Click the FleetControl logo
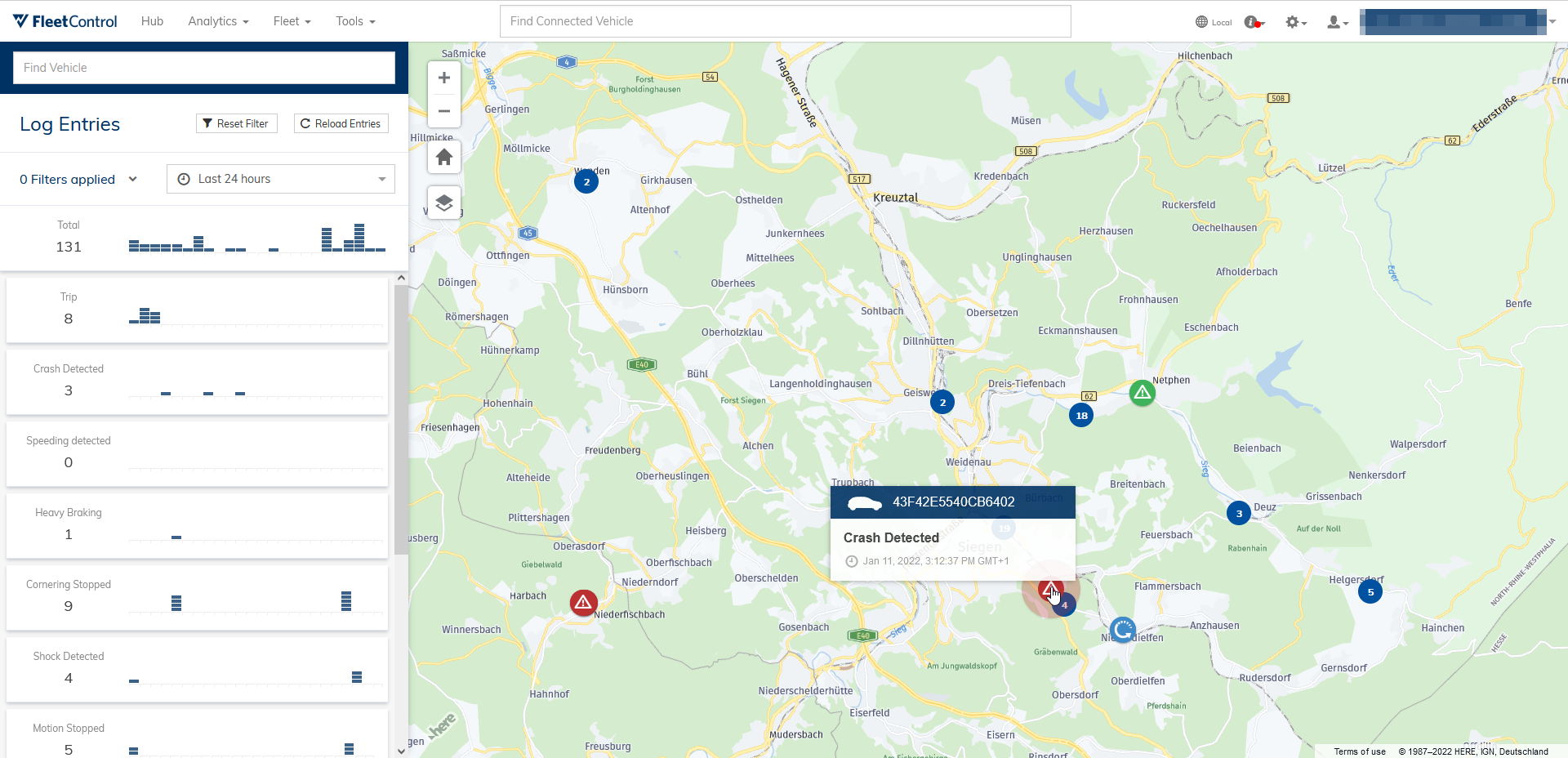Viewport: 1568px width, 758px height. [65, 21]
